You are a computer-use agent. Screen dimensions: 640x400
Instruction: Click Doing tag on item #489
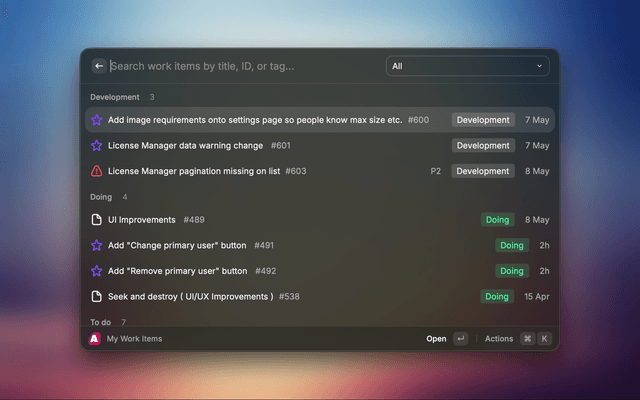coord(498,220)
